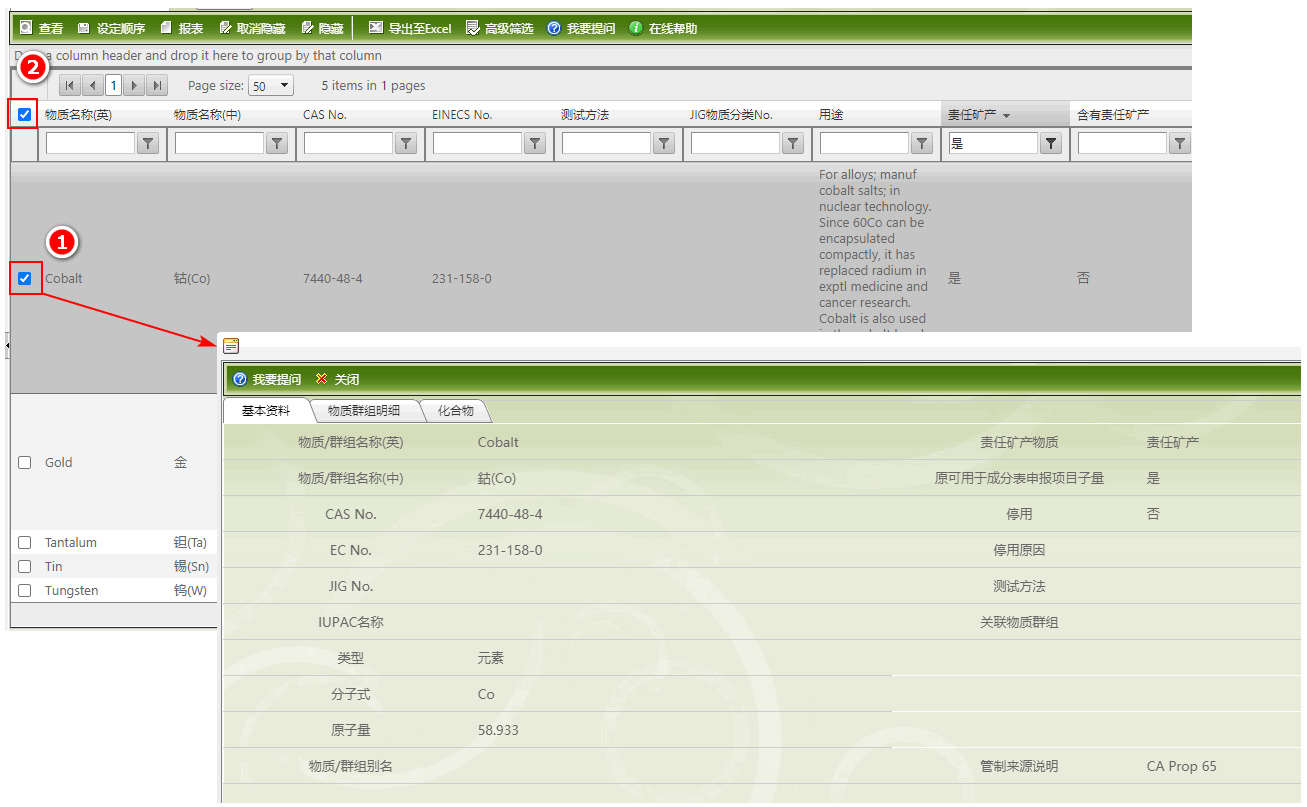
Task: Sort by 含有责任矿产 column header
Action: point(1113,115)
